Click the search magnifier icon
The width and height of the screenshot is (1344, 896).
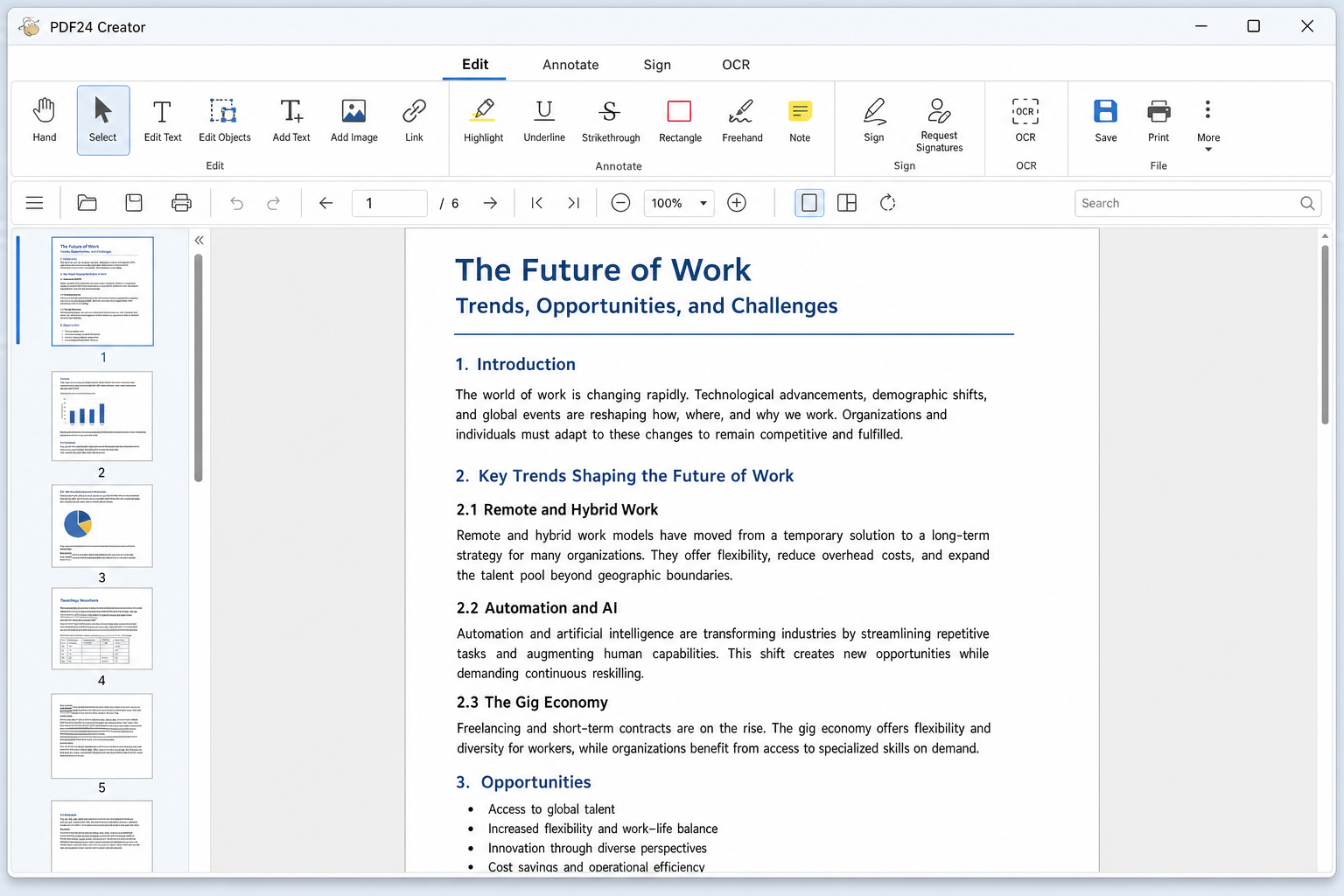pyautogui.click(x=1307, y=203)
